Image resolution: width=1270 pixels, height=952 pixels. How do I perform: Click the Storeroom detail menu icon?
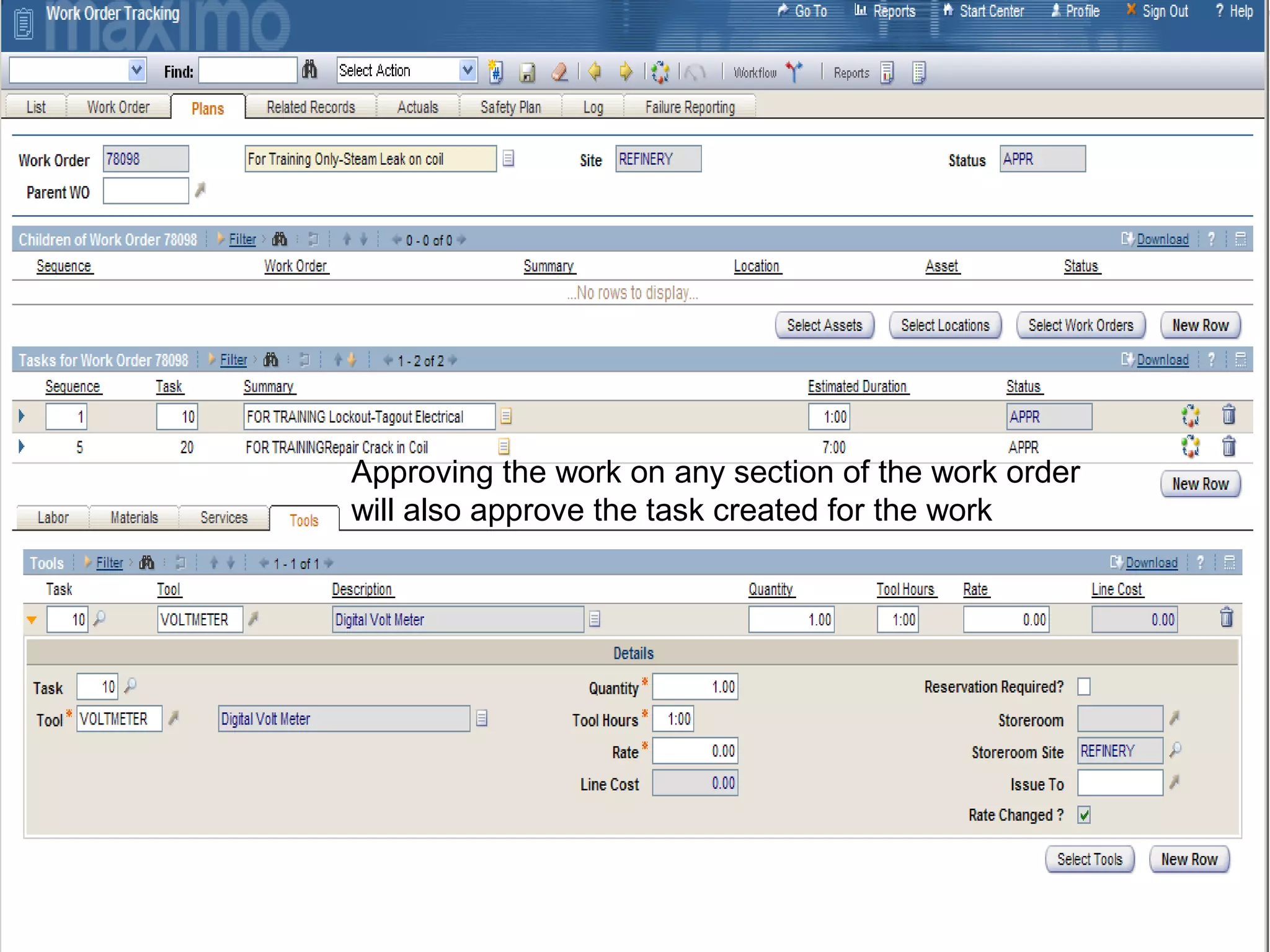(1174, 718)
